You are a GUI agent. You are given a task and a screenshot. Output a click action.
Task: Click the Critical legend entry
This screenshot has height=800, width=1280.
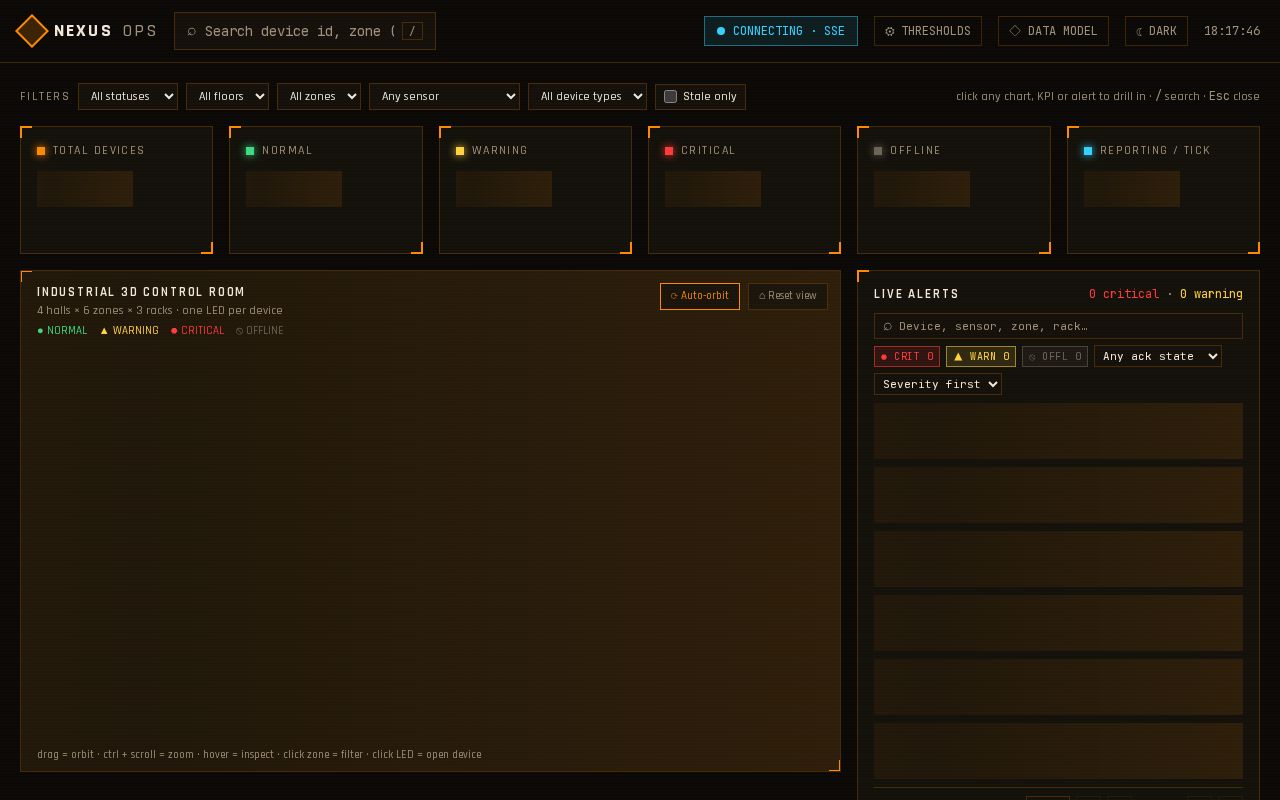pyautogui.click(x=197, y=331)
